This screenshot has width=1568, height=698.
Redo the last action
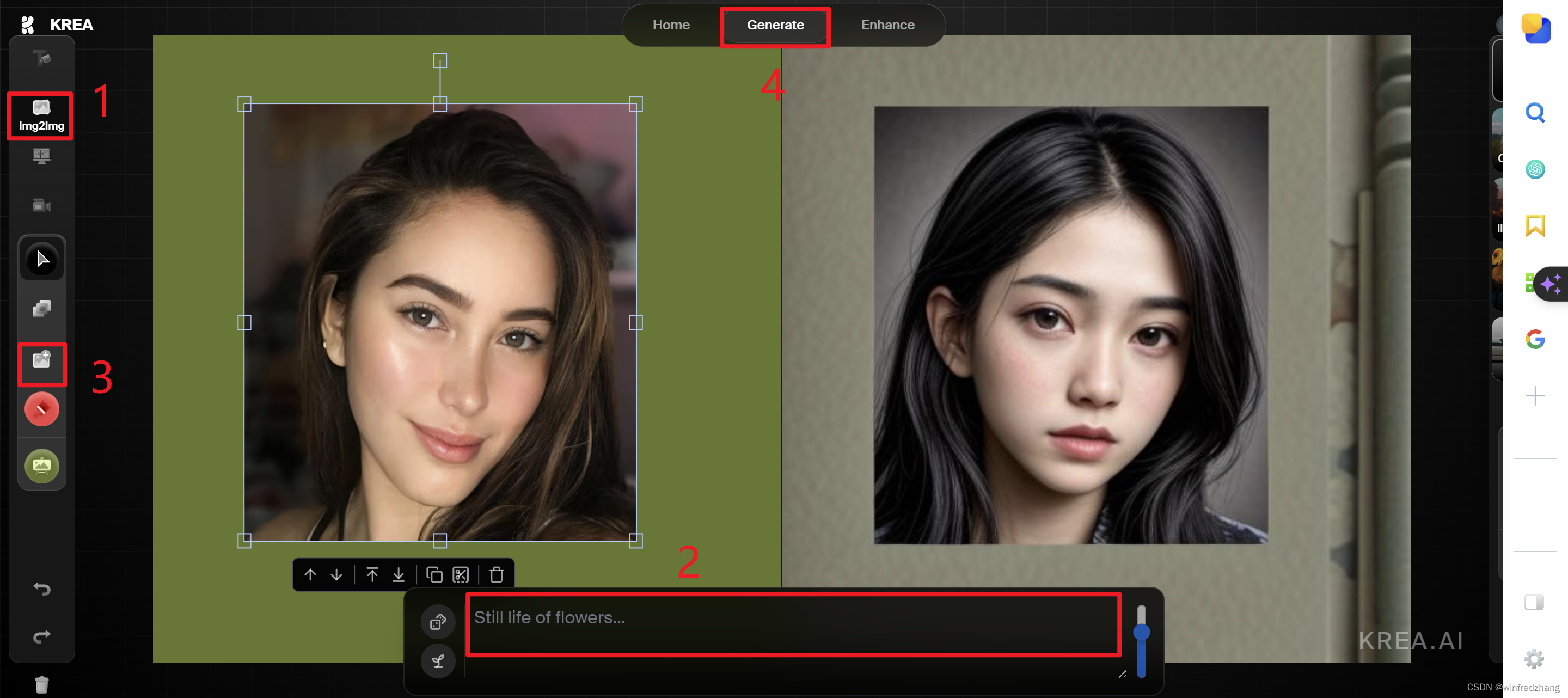pyautogui.click(x=41, y=636)
